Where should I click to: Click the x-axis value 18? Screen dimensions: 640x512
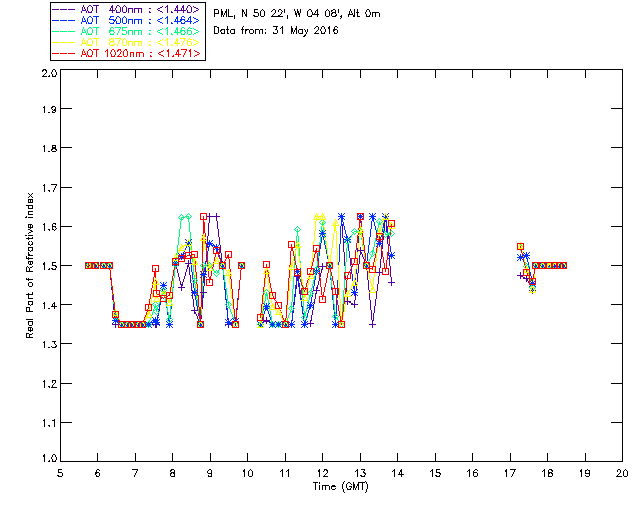coord(547,473)
